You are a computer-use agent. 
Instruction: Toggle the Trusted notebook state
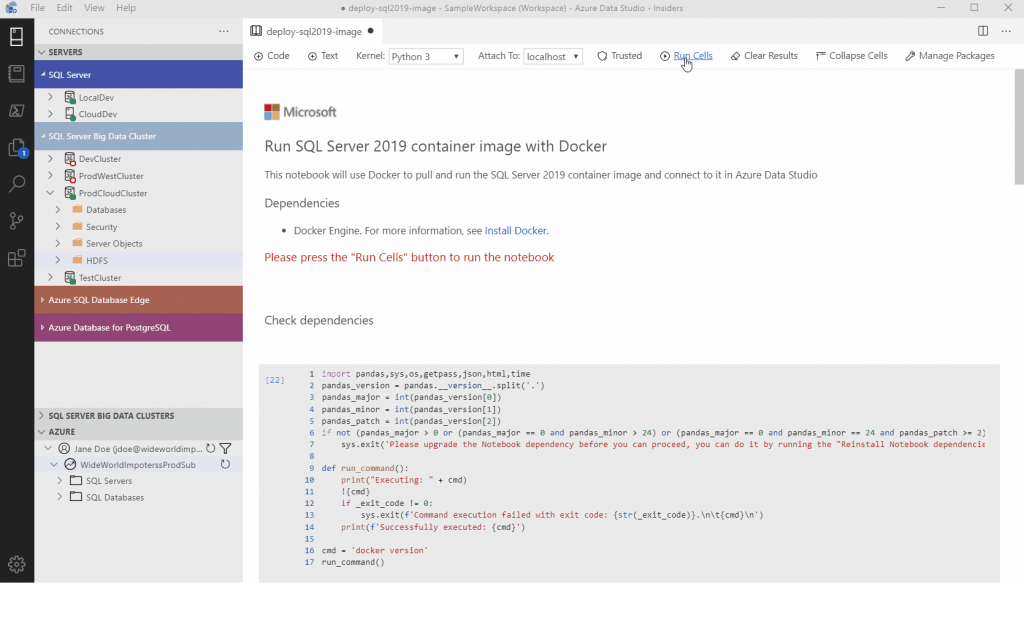click(x=619, y=56)
